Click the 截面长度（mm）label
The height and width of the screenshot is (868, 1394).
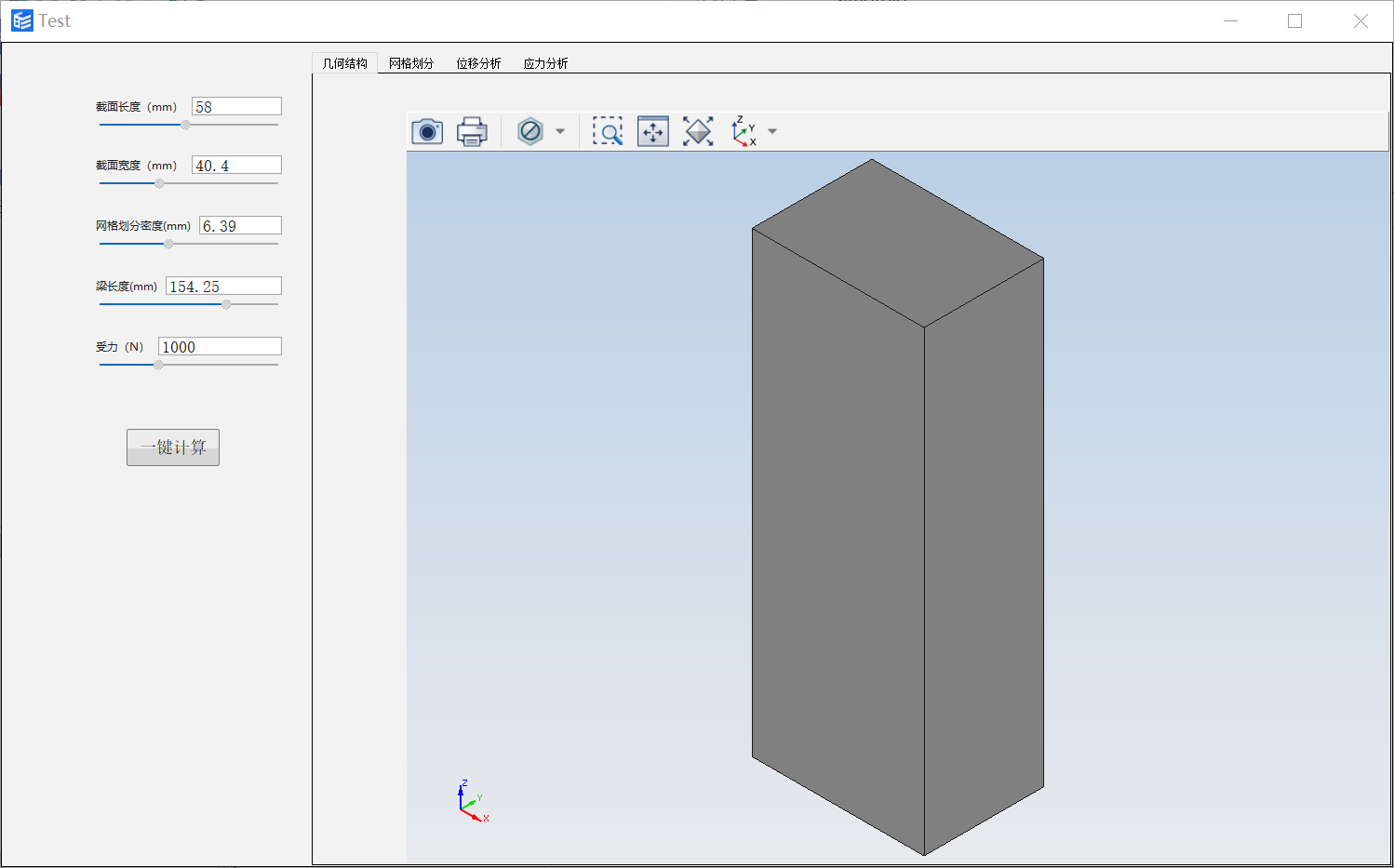click(x=136, y=107)
